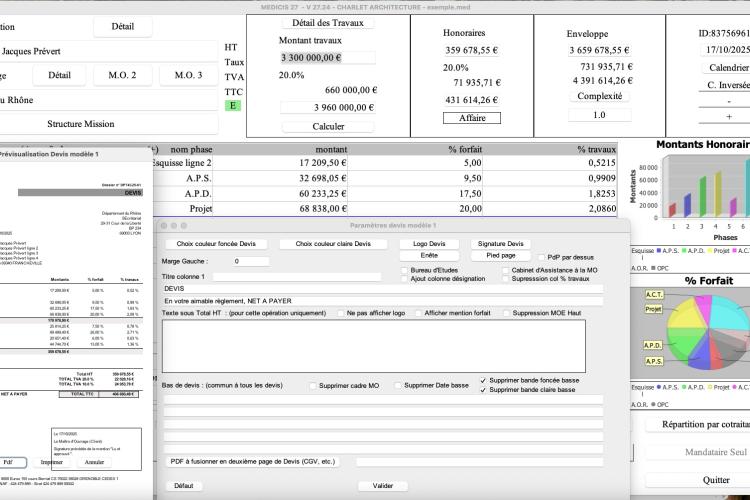Enable the Bureau d'Etudes checkbox
The height and width of the screenshot is (500, 750).
tap(405, 270)
